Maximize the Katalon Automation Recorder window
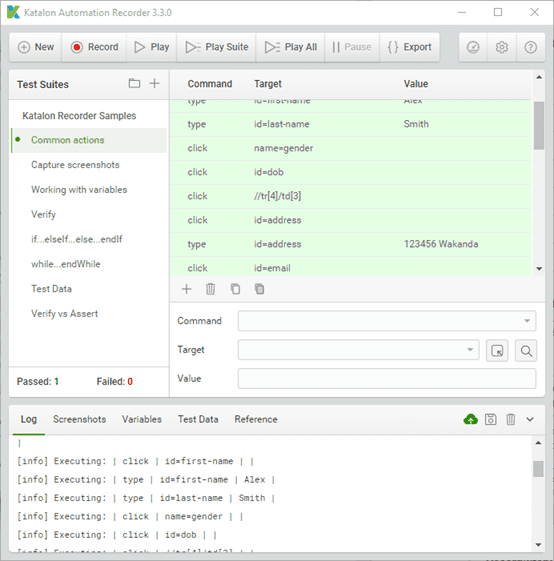 tap(498, 12)
